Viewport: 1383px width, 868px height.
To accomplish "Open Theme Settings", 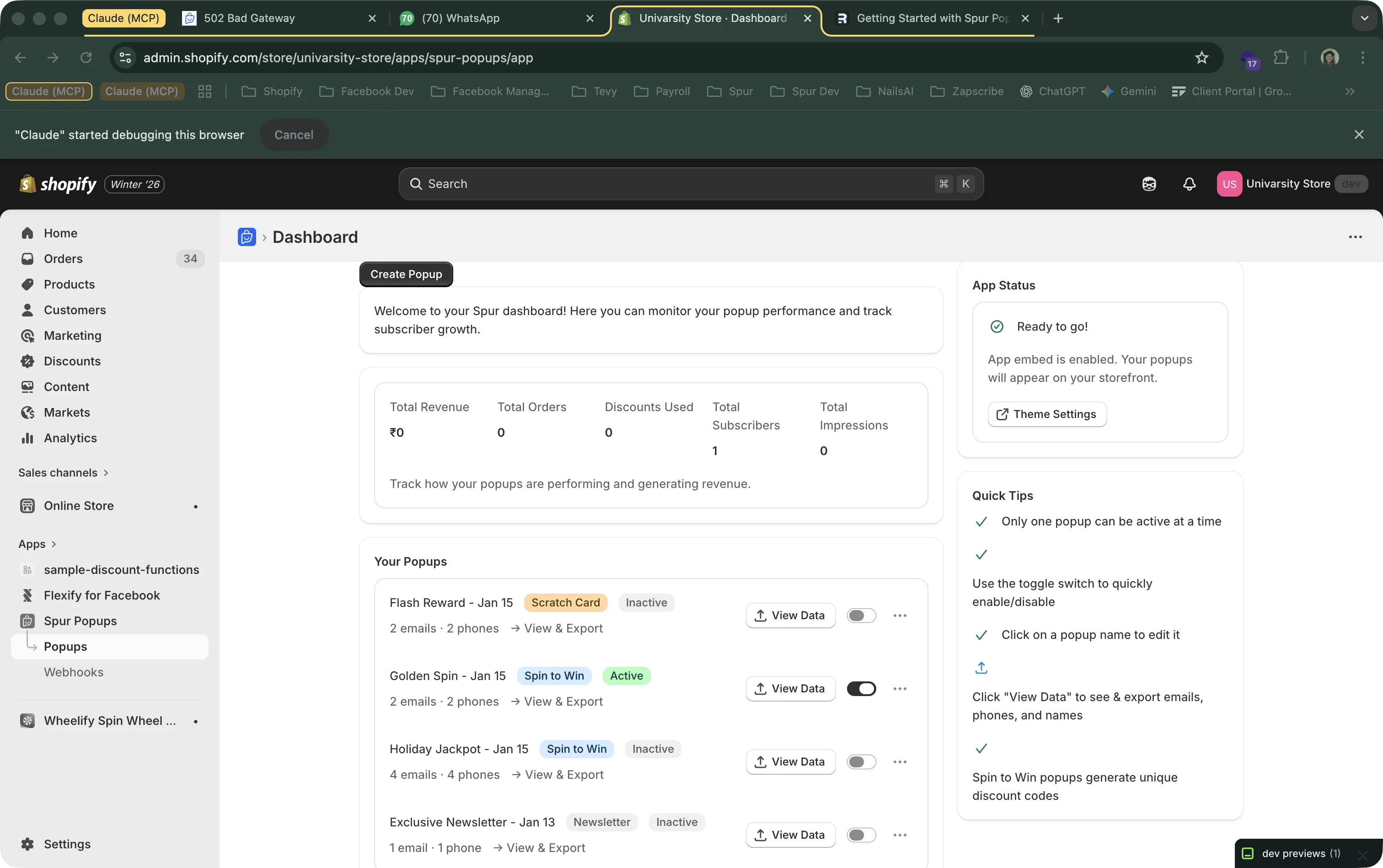I will coord(1045,413).
